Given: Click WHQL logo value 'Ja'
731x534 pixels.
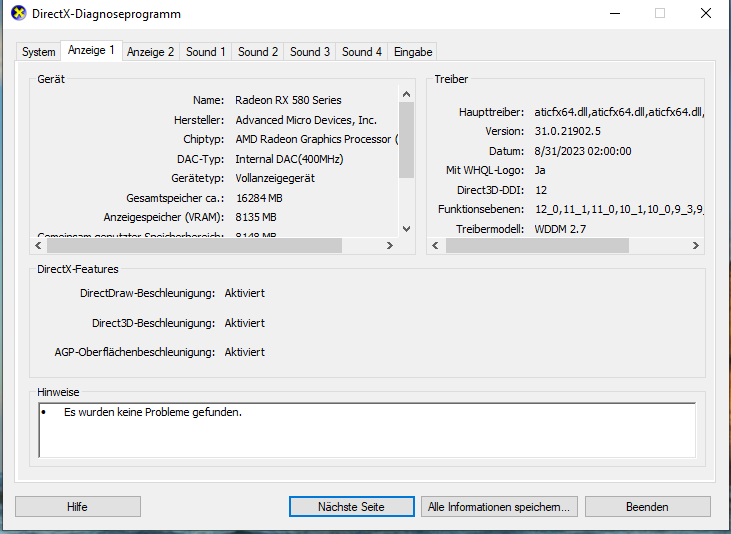Looking at the screenshot, I should 540,171.
